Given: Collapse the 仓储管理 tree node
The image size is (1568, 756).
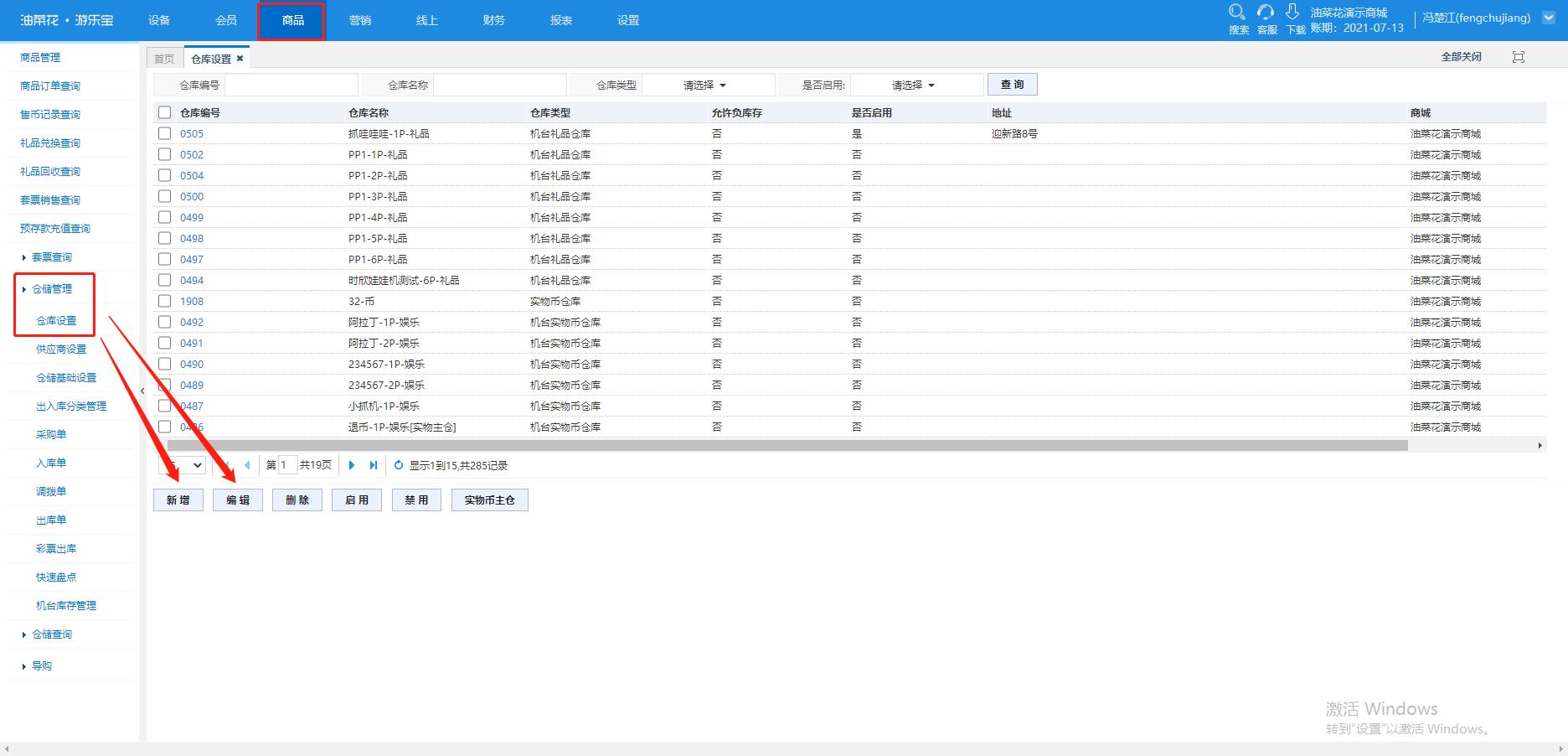Looking at the screenshot, I should coord(24,289).
